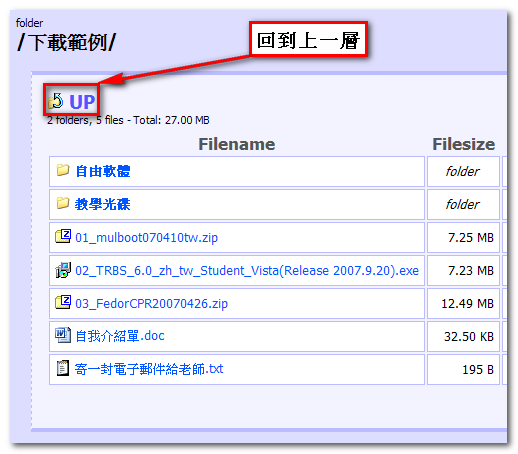Screen dimensions: 518x454
Task: Click zip icon for 03_FedorCPR20070426.zip
Action: [x=63, y=302]
